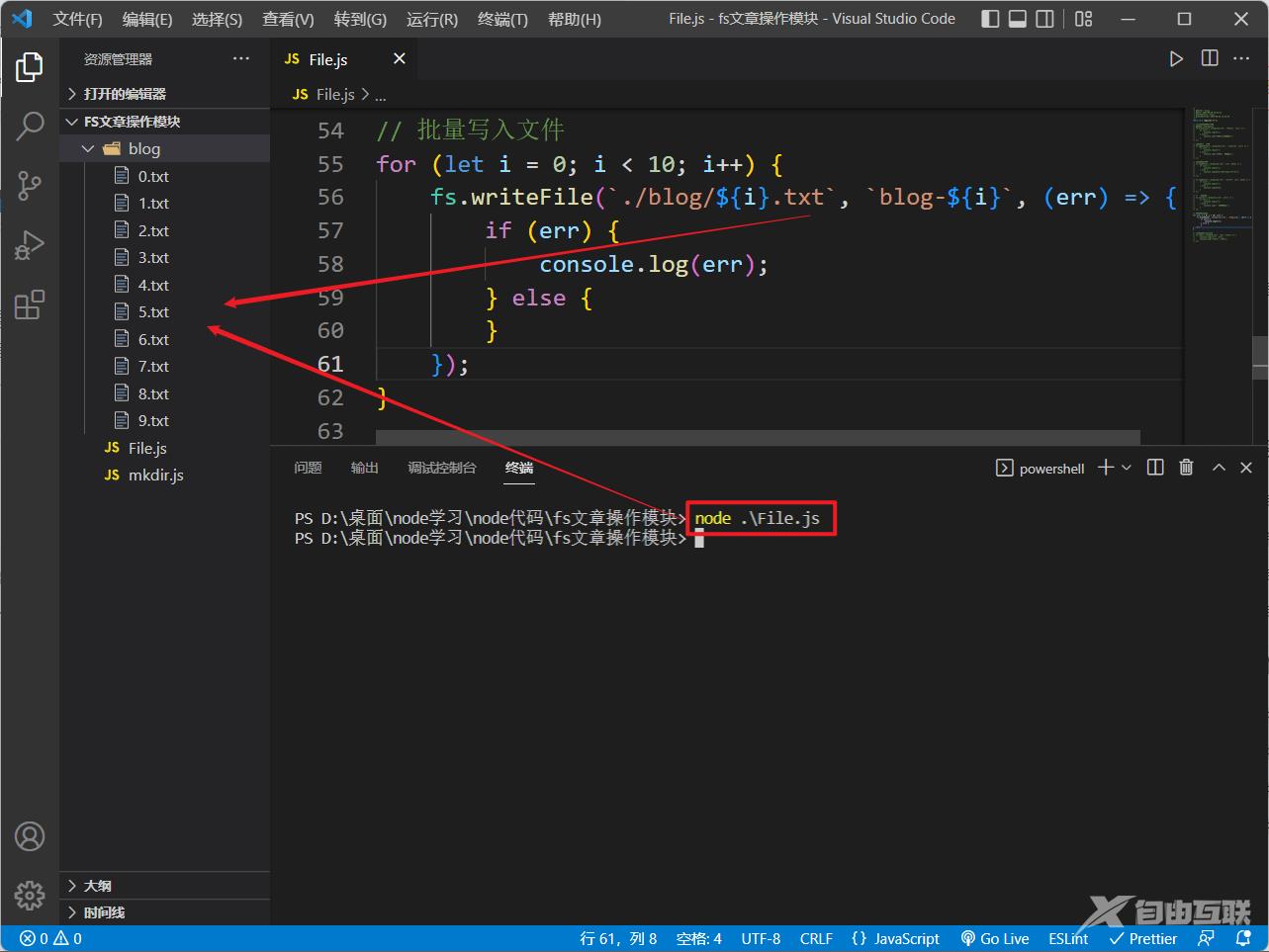Open the 编辑(E) menu
This screenshot has width=1269, height=952.
[x=147, y=19]
